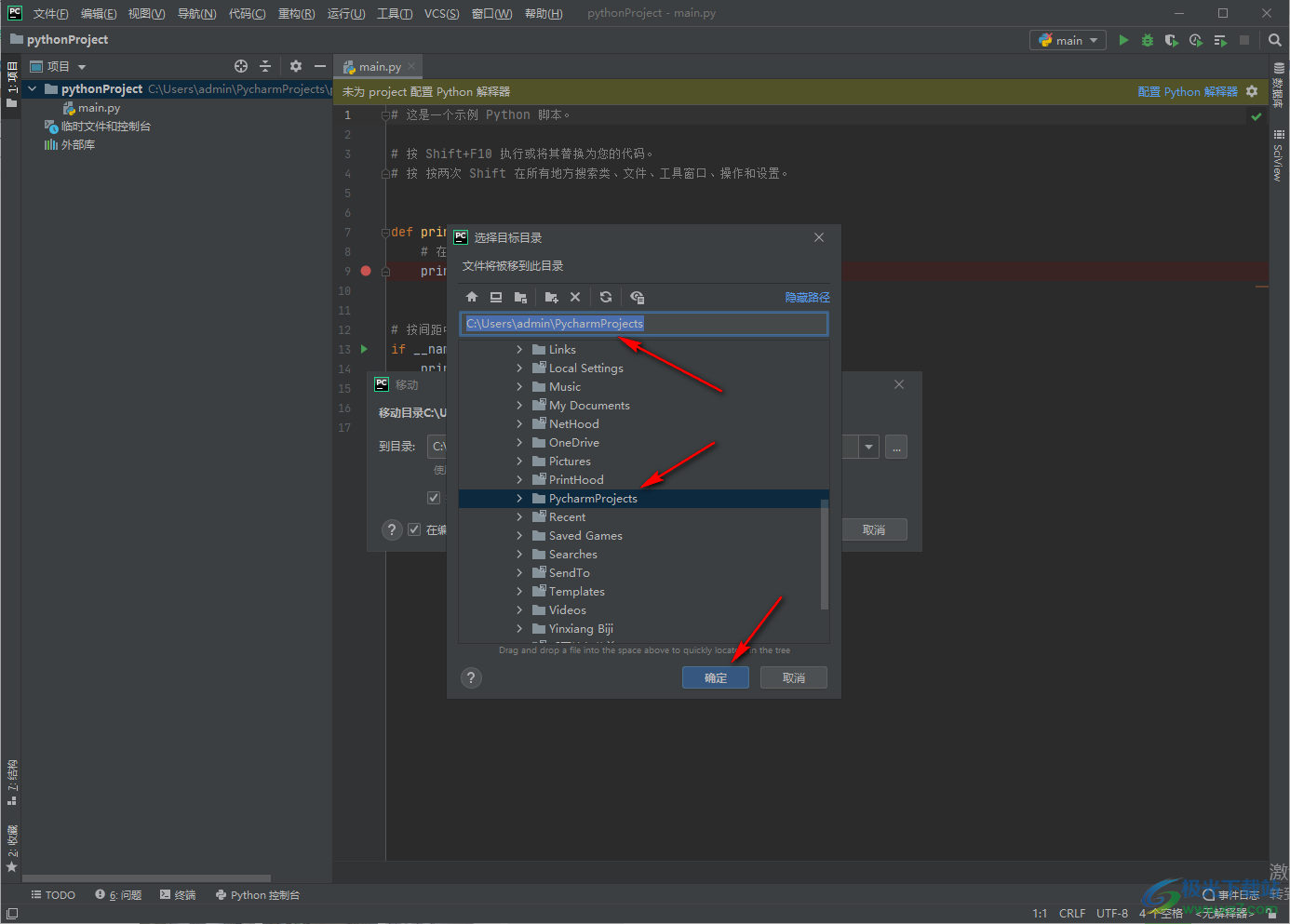Cancel the directory chooser with 取消
The width and height of the screenshot is (1290, 924).
tap(794, 677)
